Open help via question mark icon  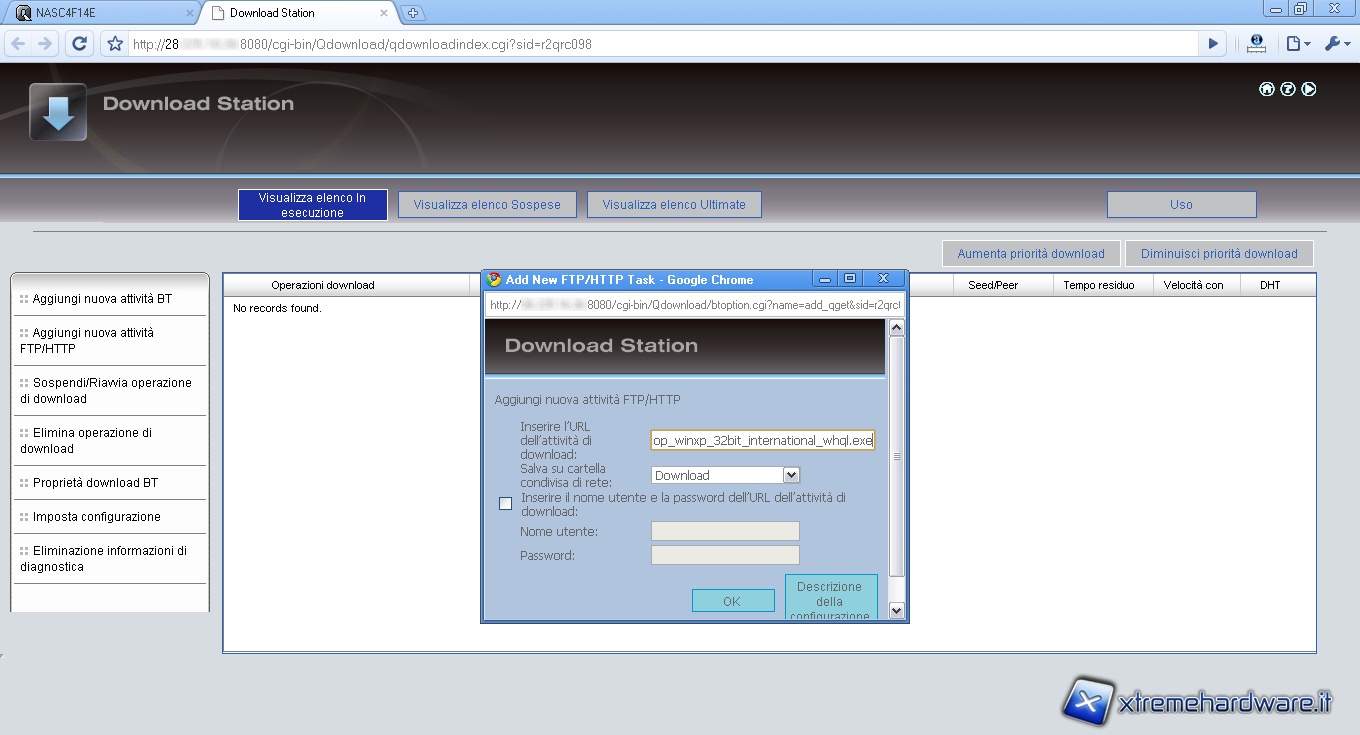tap(1288, 89)
